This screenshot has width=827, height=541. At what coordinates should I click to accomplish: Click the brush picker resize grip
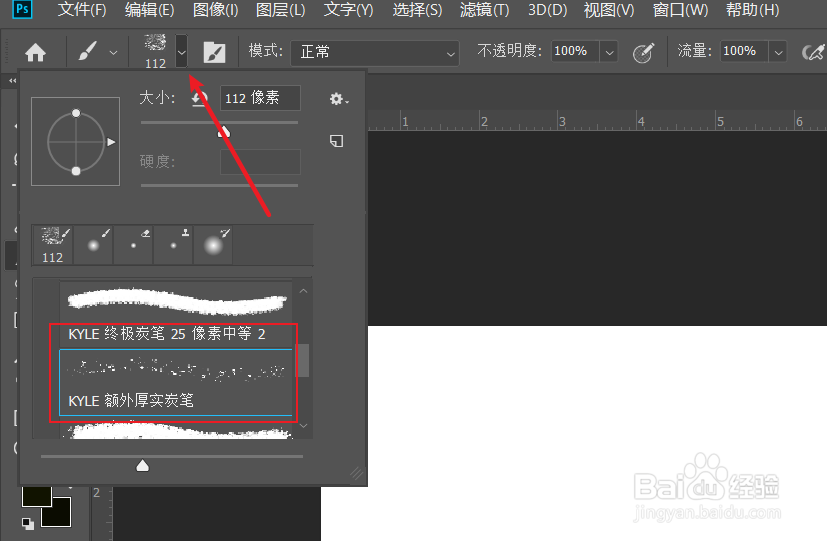357,474
